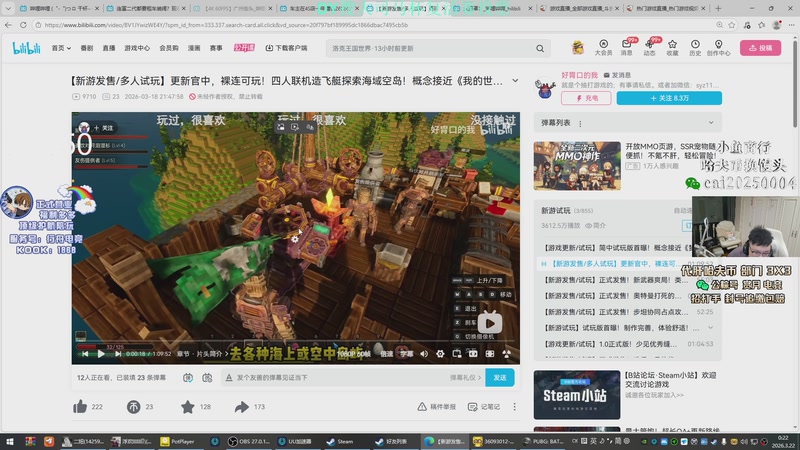Toggle 字幕 subtitles in player

click(x=406, y=354)
